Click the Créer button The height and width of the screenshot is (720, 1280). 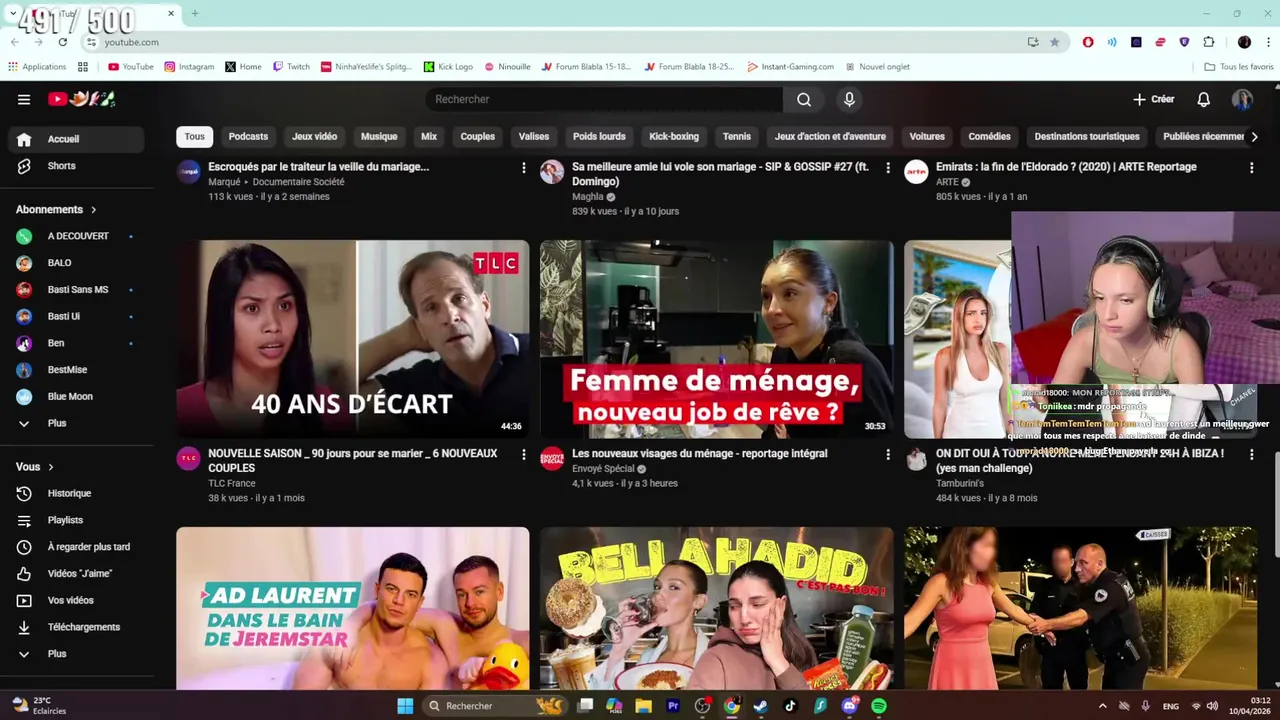pos(1153,99)
